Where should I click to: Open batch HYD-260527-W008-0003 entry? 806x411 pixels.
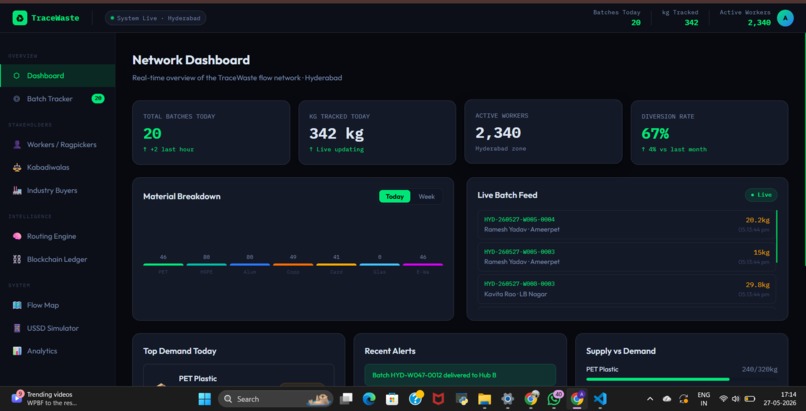pos(627,289)
